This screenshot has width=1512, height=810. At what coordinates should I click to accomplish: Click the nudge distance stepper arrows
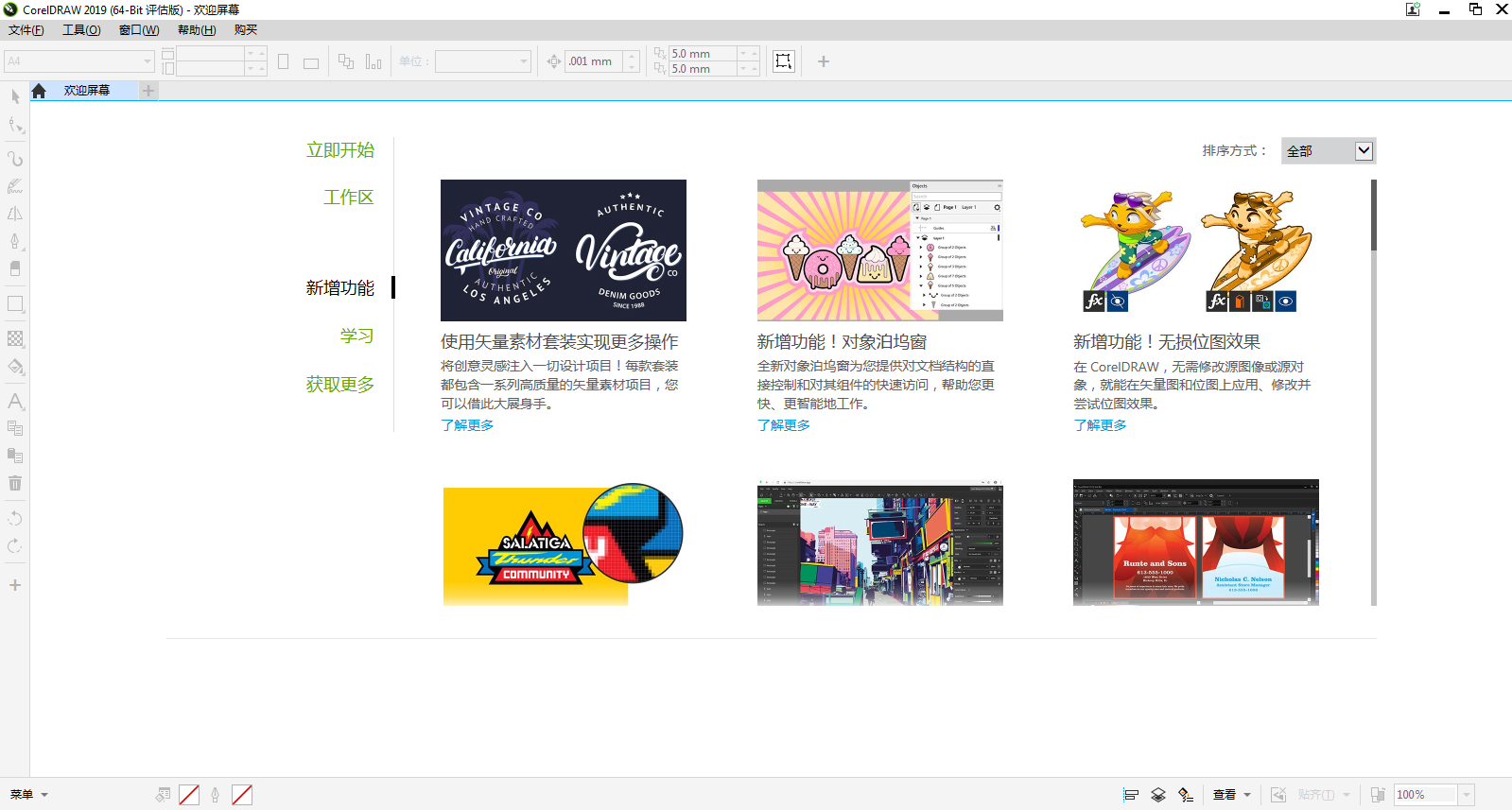tap(633, 61)
